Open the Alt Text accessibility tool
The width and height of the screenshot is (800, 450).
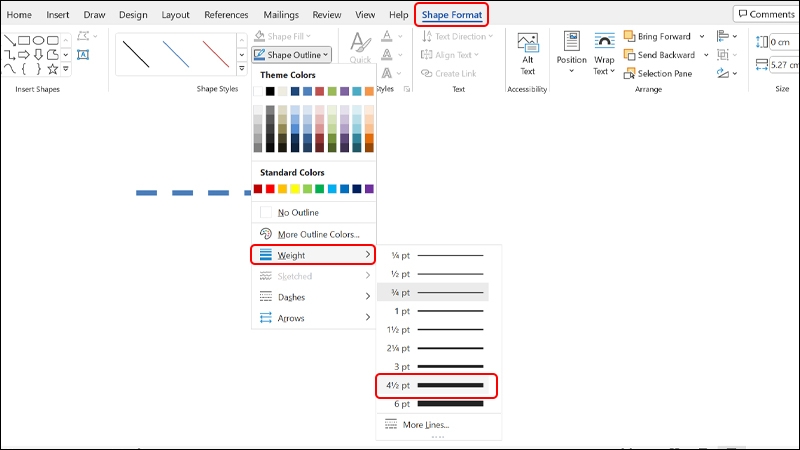[x=528, y=54]
